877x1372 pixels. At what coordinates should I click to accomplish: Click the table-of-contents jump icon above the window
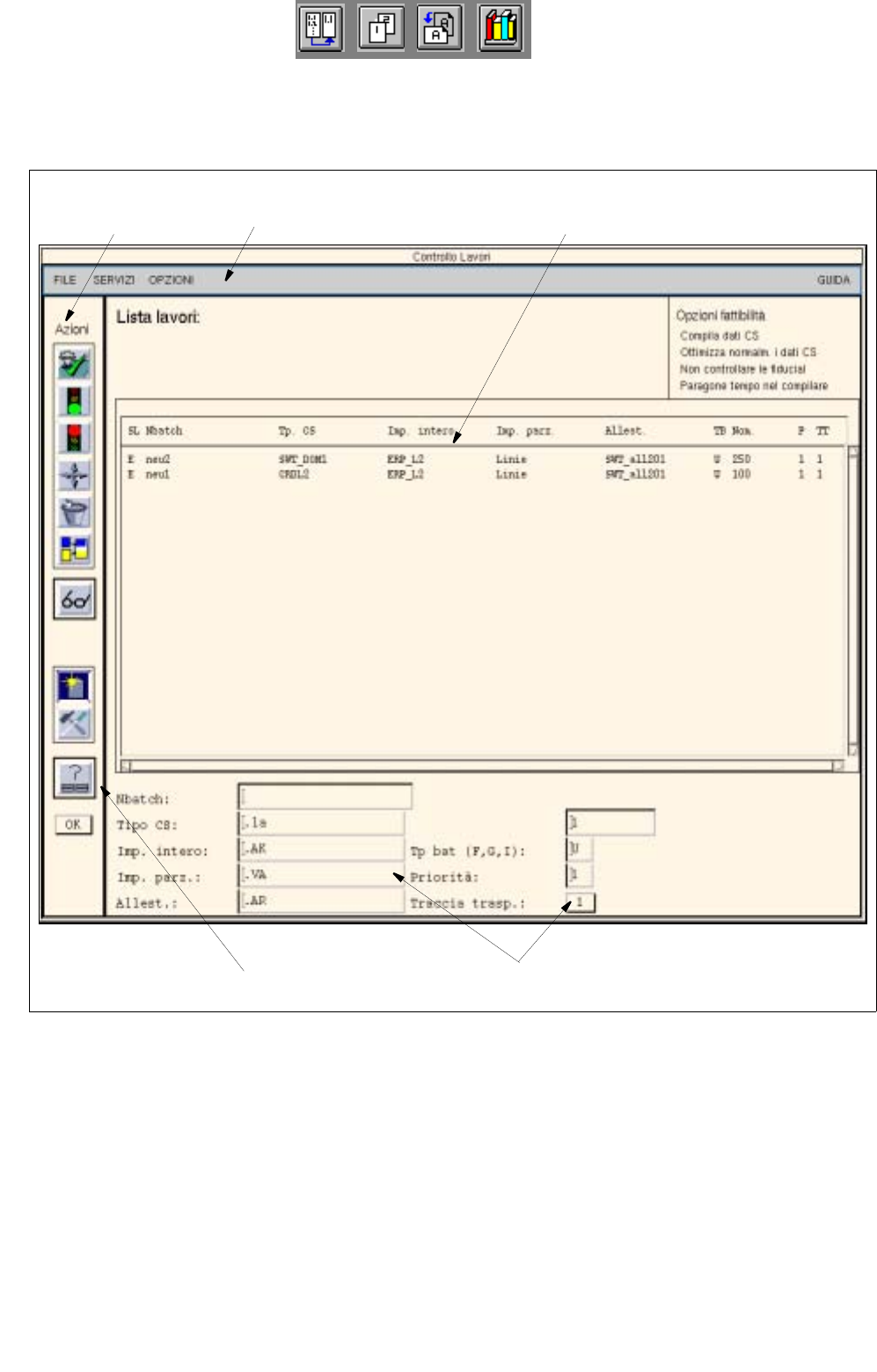321,28
